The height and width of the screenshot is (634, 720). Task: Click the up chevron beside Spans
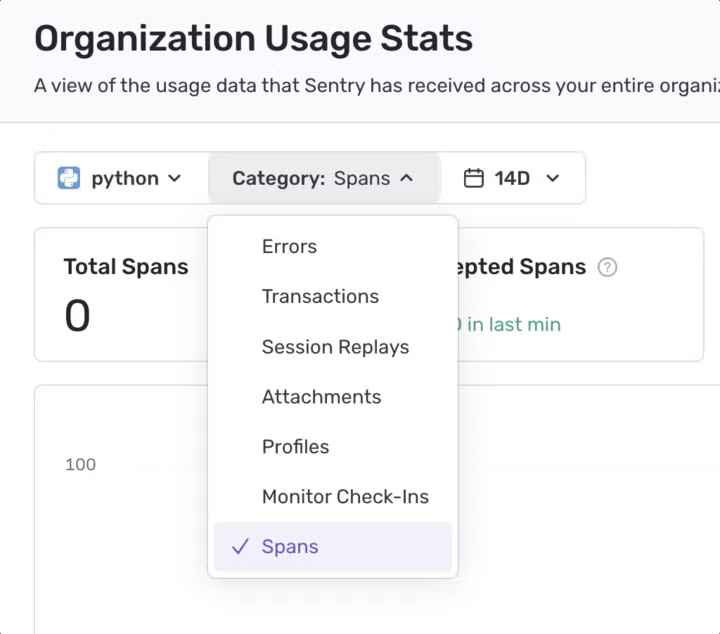tap(406, 178)
